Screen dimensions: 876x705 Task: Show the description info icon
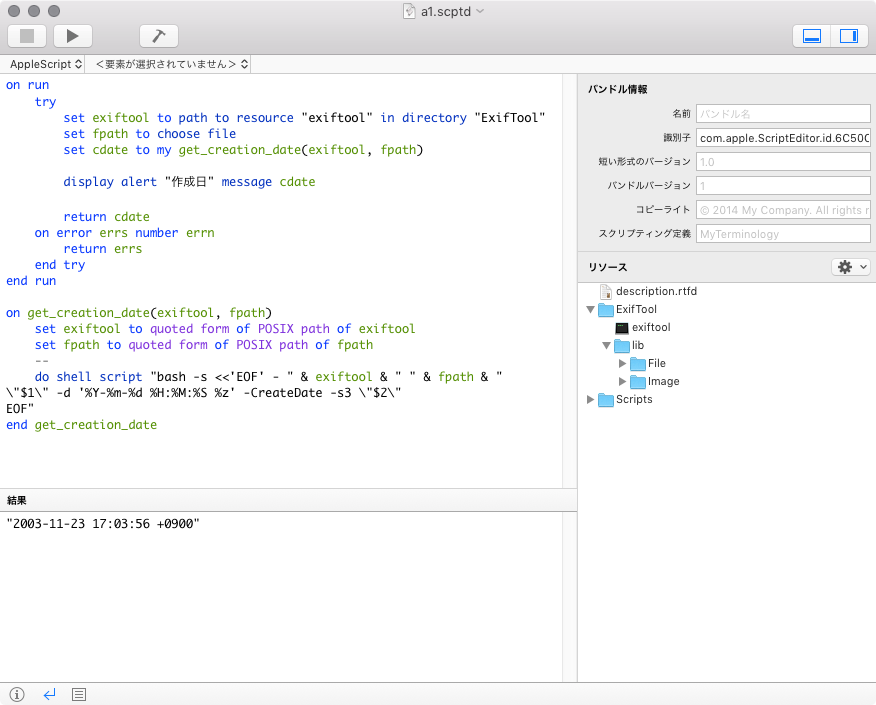click(x=17, y=694)
